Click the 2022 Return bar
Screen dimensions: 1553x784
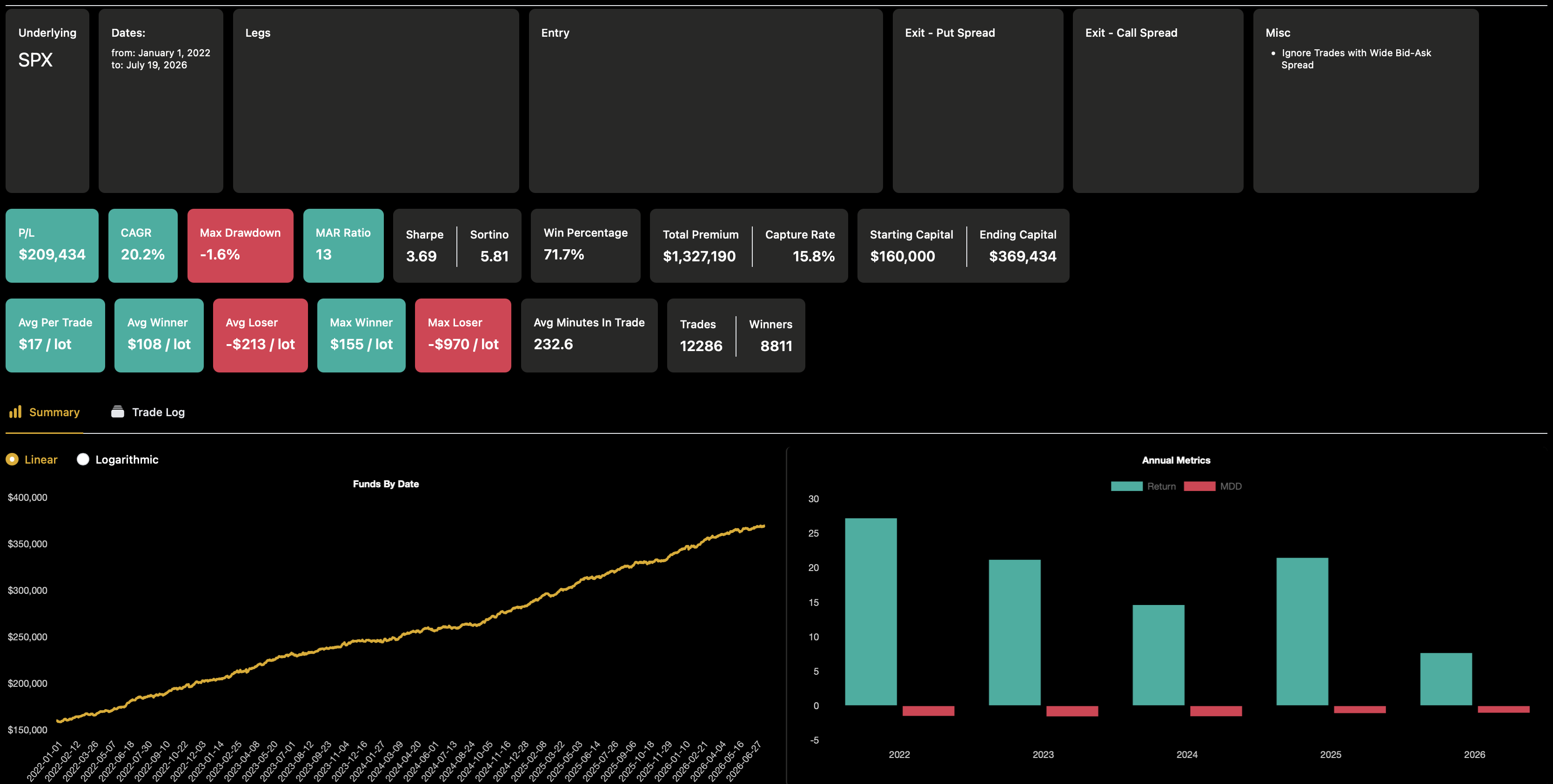870,611
